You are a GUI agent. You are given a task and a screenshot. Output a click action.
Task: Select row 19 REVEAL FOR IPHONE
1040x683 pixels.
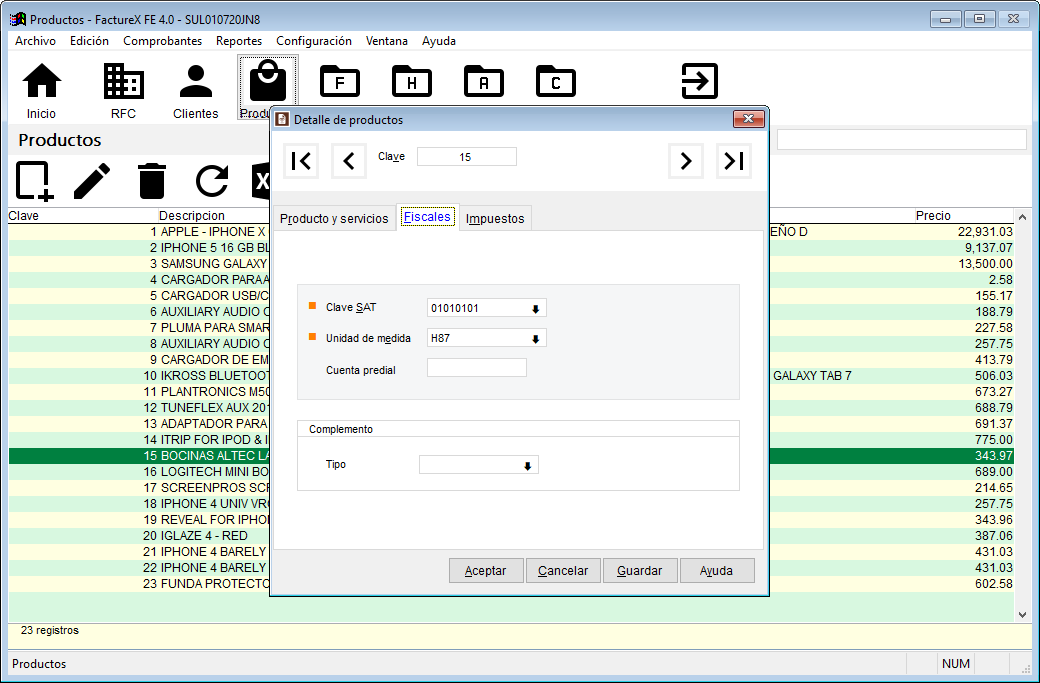click(x=511, y=520)
